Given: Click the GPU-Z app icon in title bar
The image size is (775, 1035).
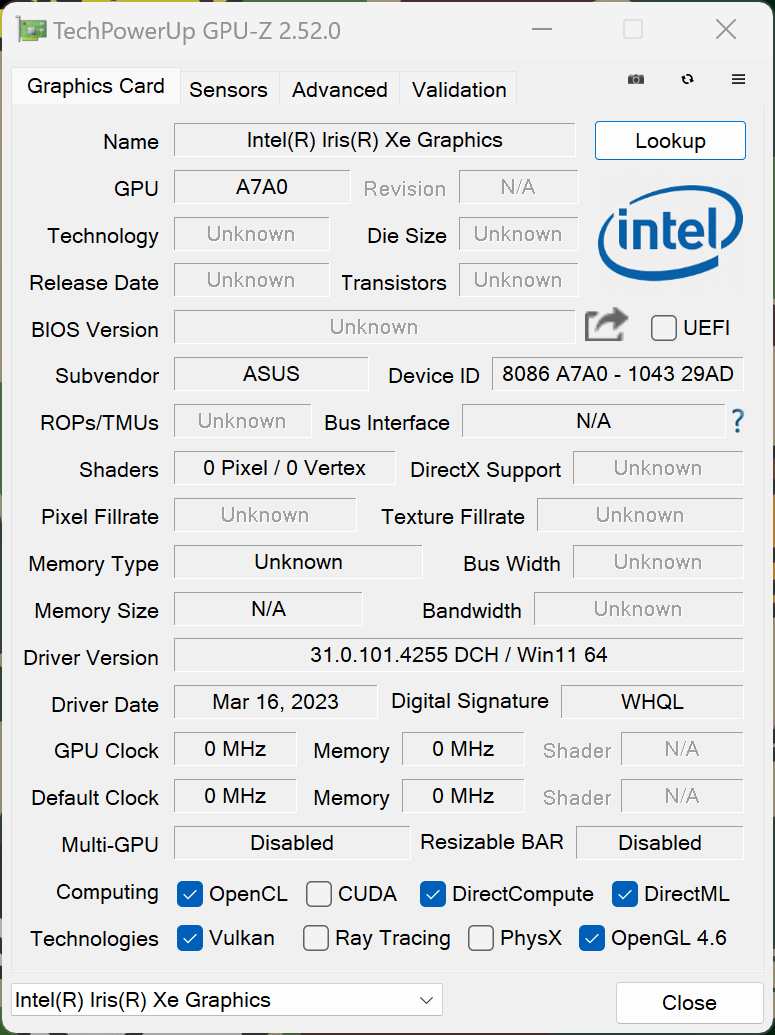Looking at the screenshot, I should (x=32, y=30).
